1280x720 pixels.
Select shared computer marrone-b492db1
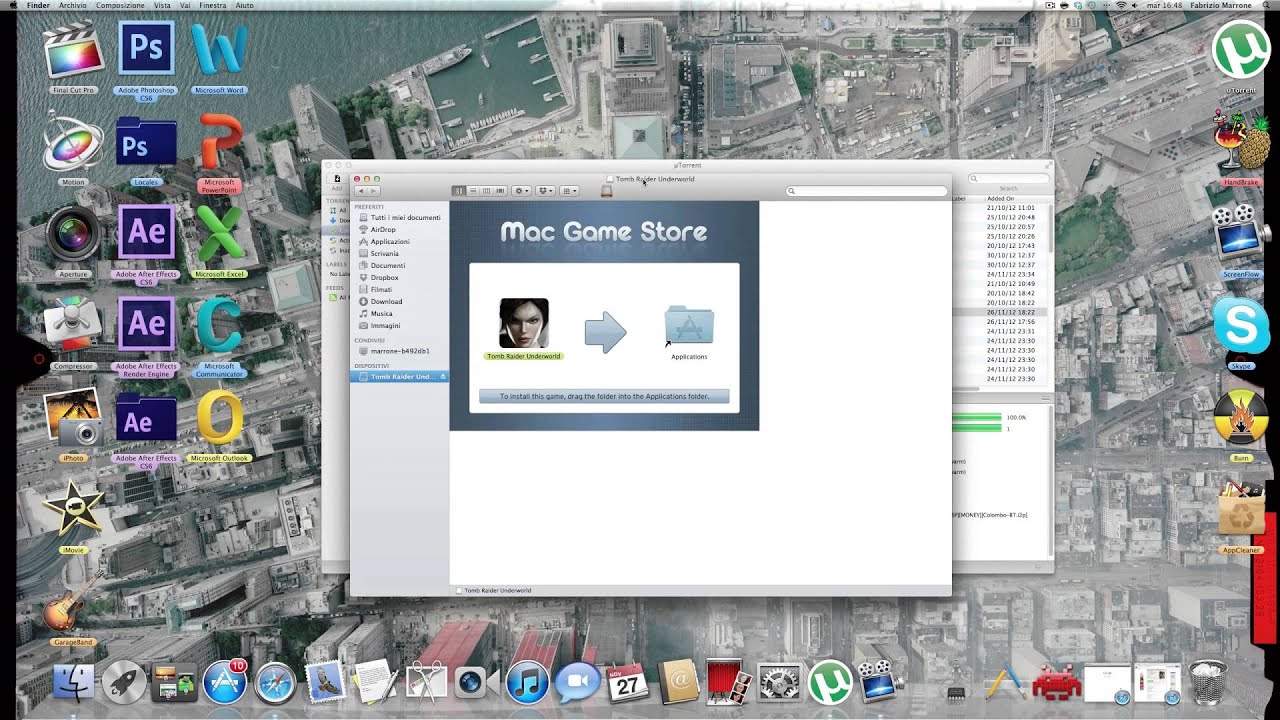tap(399, 351)
